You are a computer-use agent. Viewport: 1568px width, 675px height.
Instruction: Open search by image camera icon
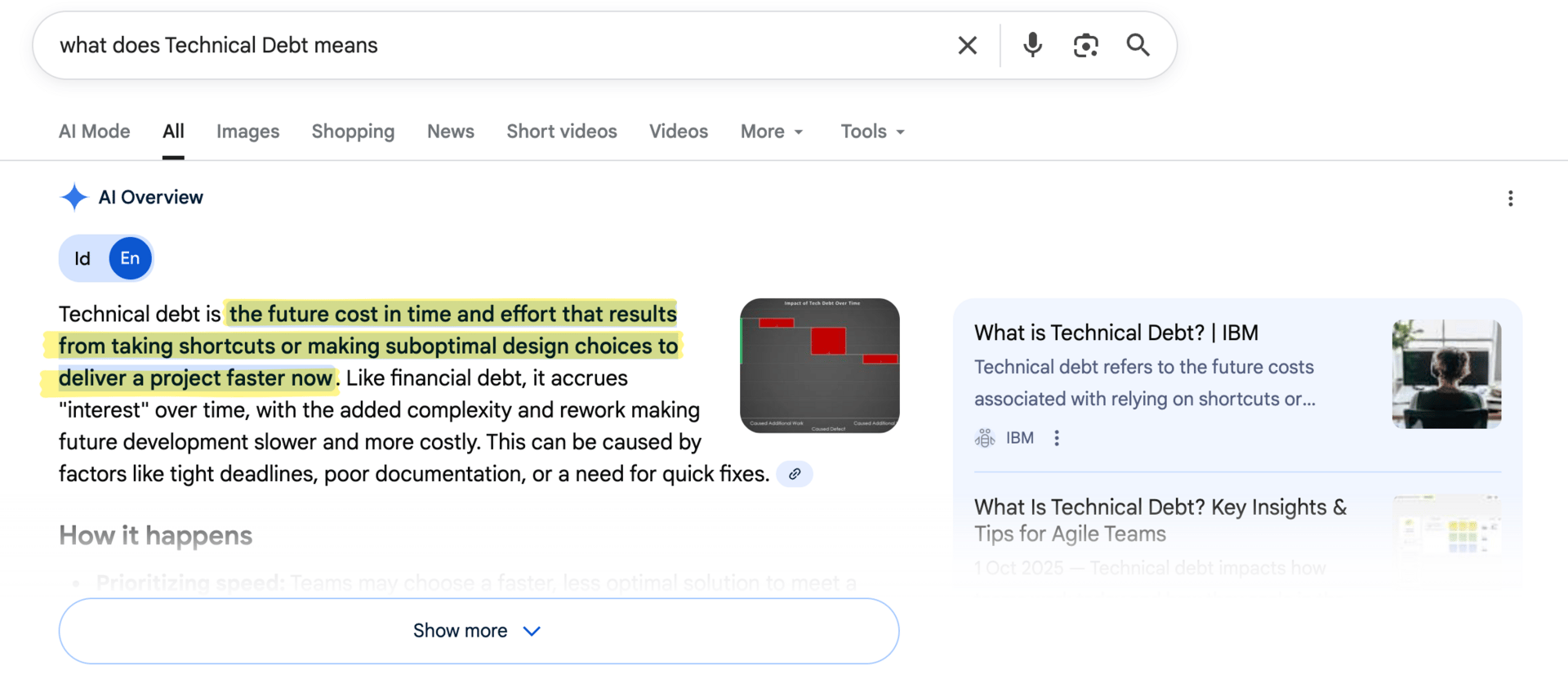1085,45
